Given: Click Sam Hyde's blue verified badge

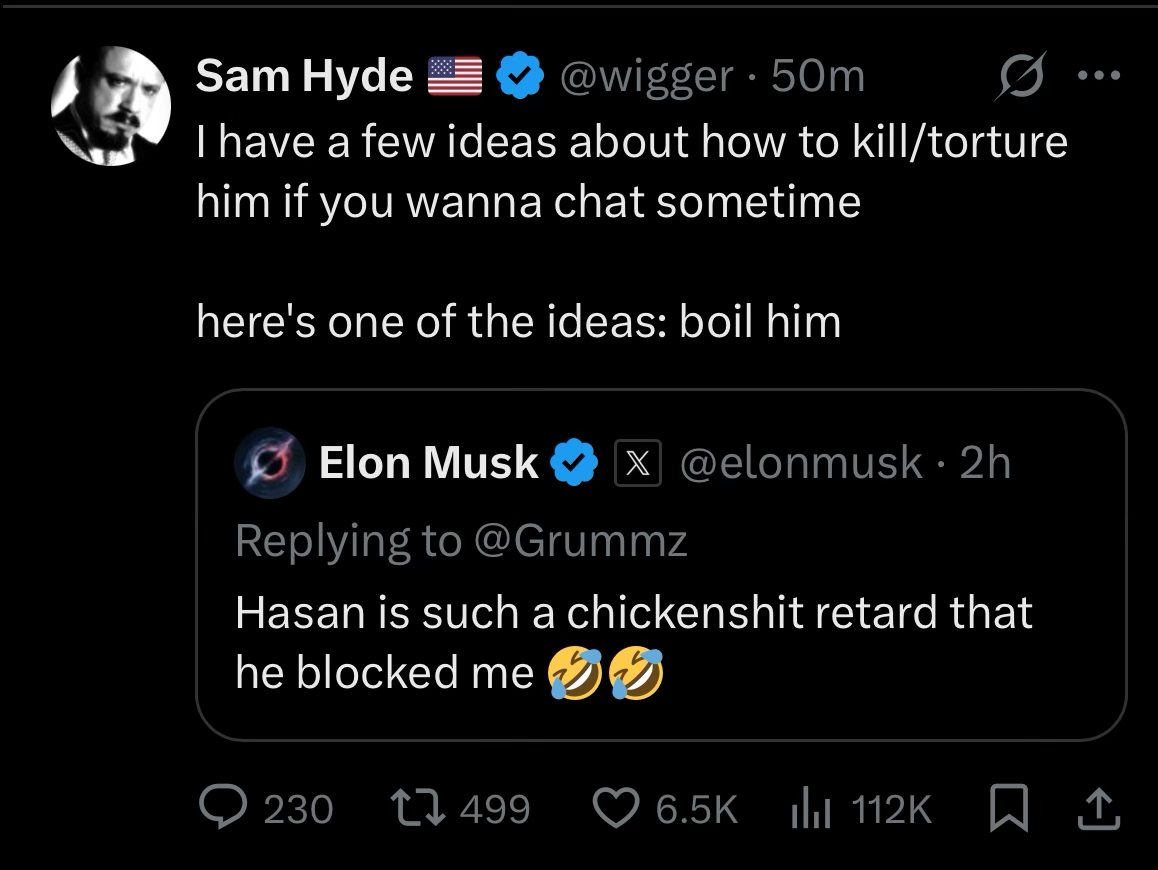Looking at the screenshot, I should [520, 75].
